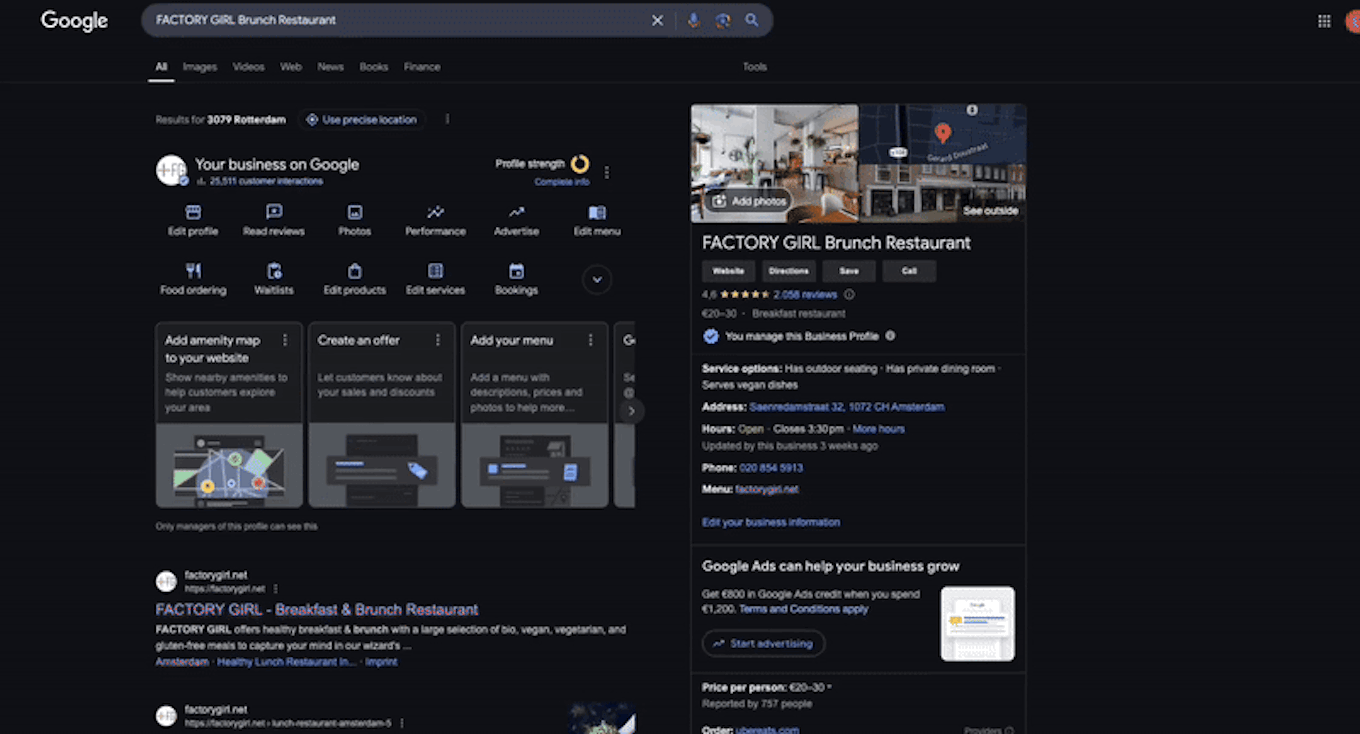Open 25,511 customer interactions link
Viewport: 1360px width, 734px height.
click(266, 181)
